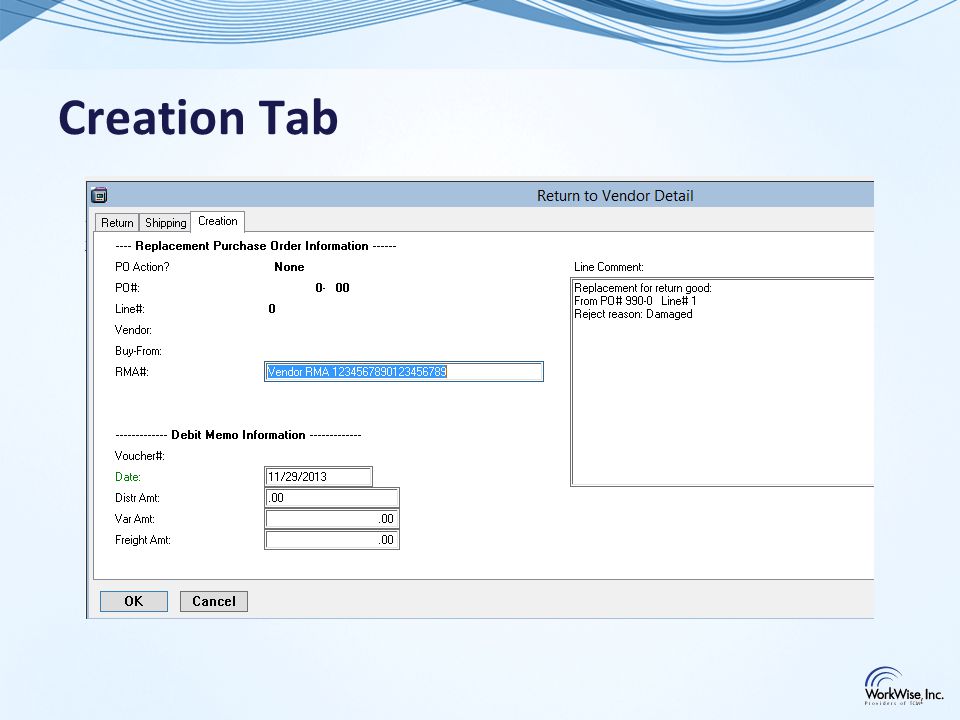960x720 pixels.
Task: Click the Date field showing 11/29/2013
Action: point(318,476)
